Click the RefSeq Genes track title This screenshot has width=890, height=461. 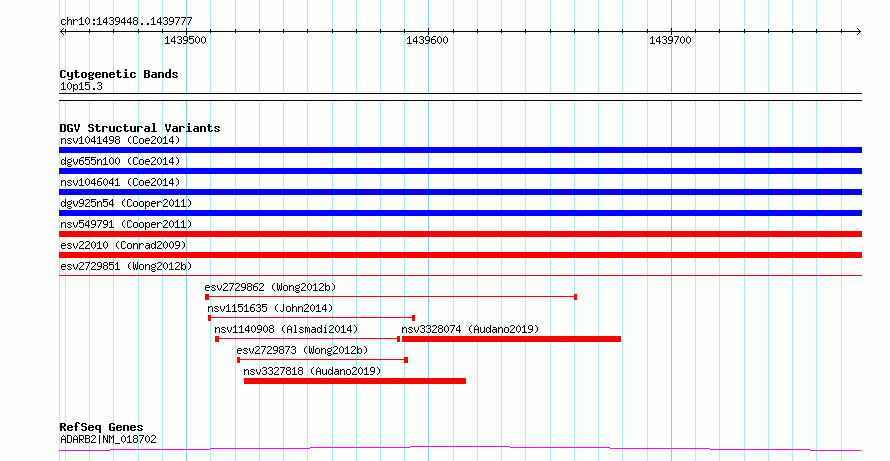[x=102, y=427]
